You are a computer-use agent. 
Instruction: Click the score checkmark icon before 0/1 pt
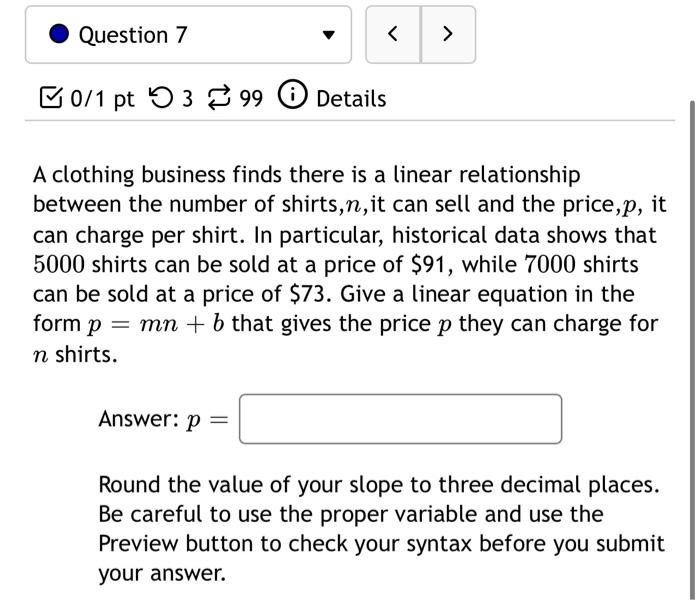point(48,98)
